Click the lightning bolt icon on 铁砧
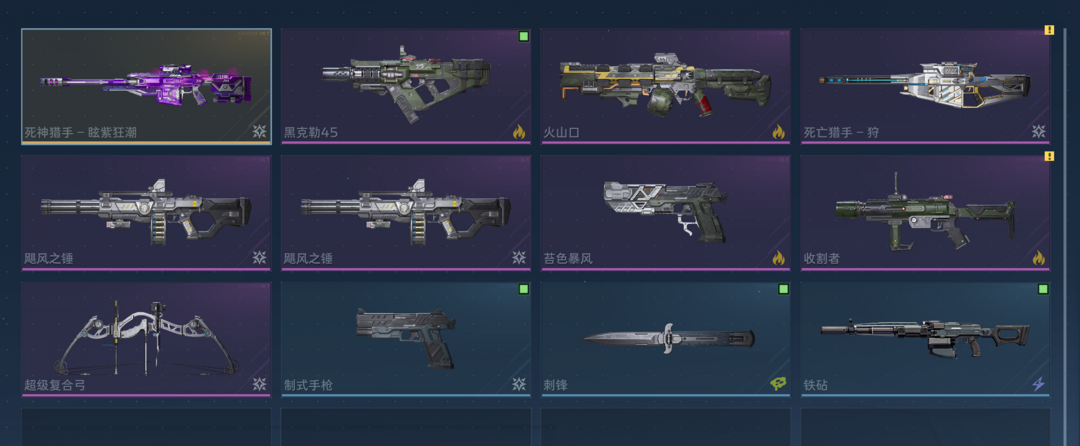This screenshot has height=446, width=1080. (1039, 384)
